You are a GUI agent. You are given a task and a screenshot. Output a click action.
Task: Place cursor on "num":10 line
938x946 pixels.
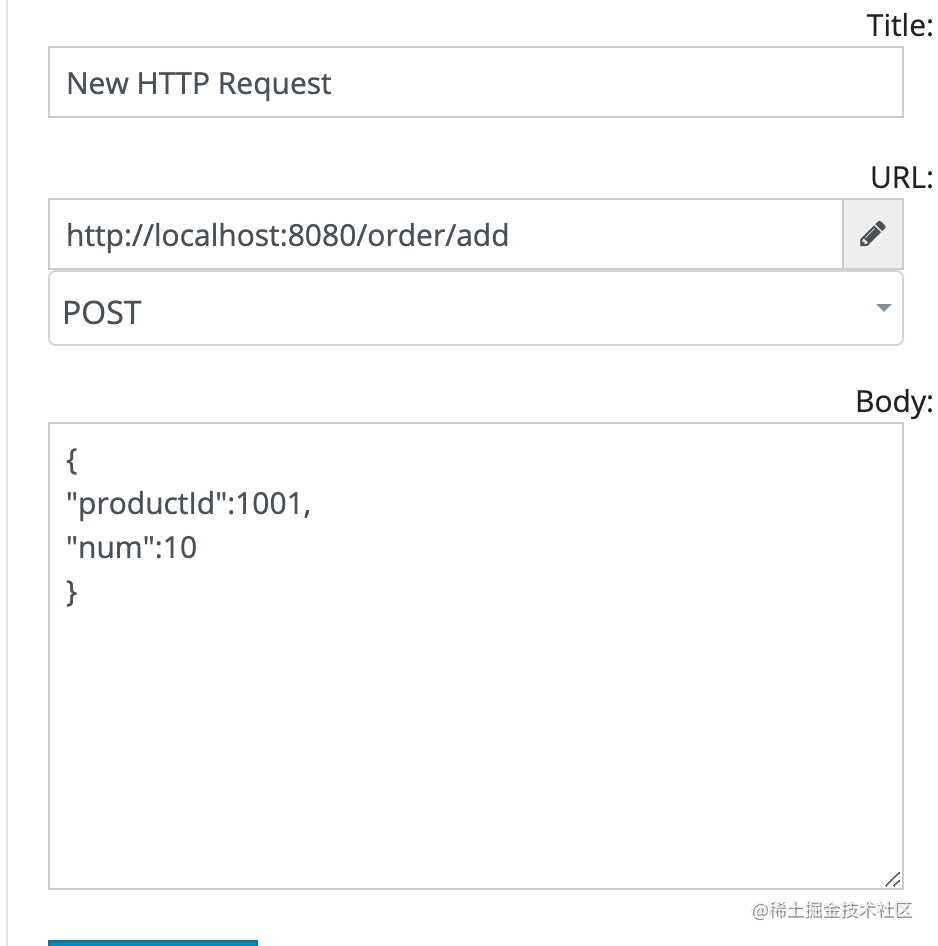131,547
